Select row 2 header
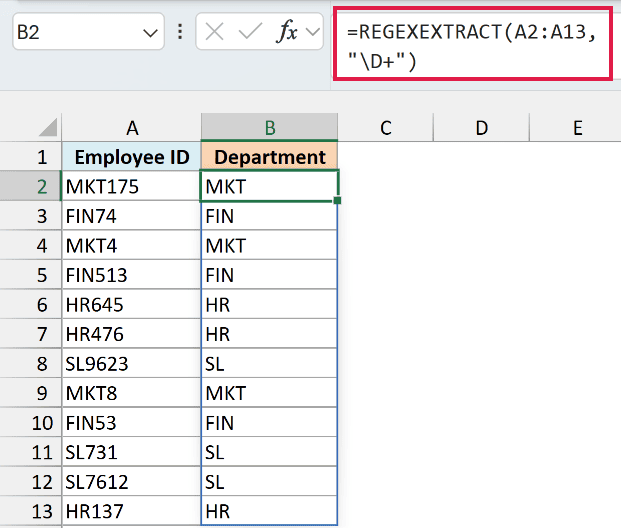621x528 pixels. (31, 186)
